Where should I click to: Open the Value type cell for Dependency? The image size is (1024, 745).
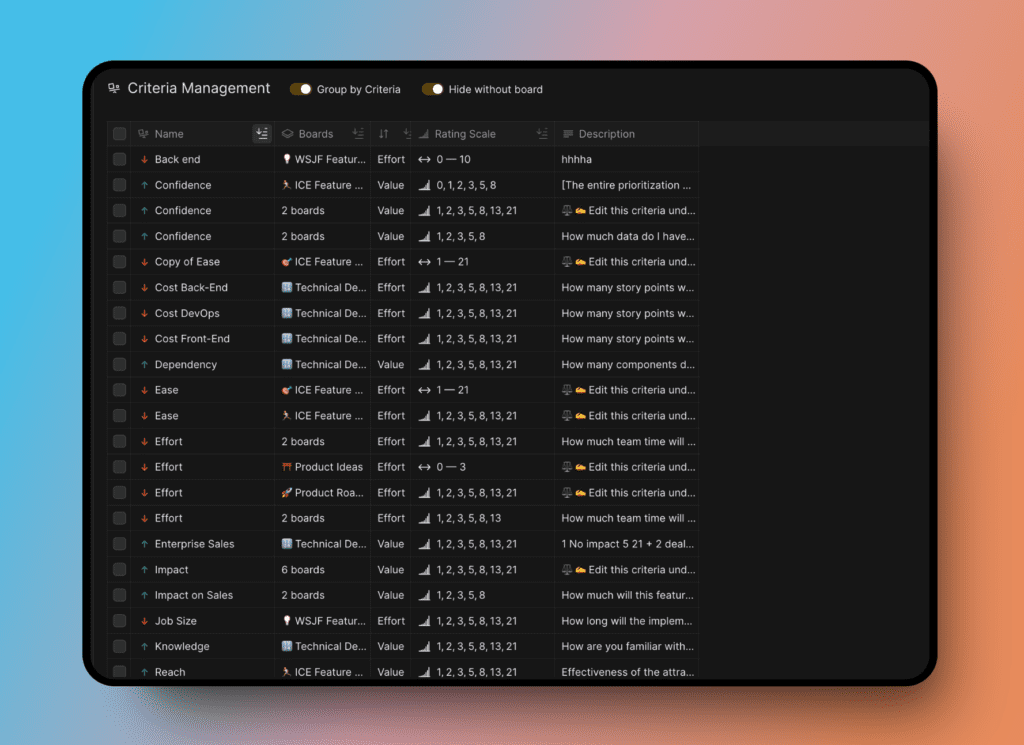(390, 365)
